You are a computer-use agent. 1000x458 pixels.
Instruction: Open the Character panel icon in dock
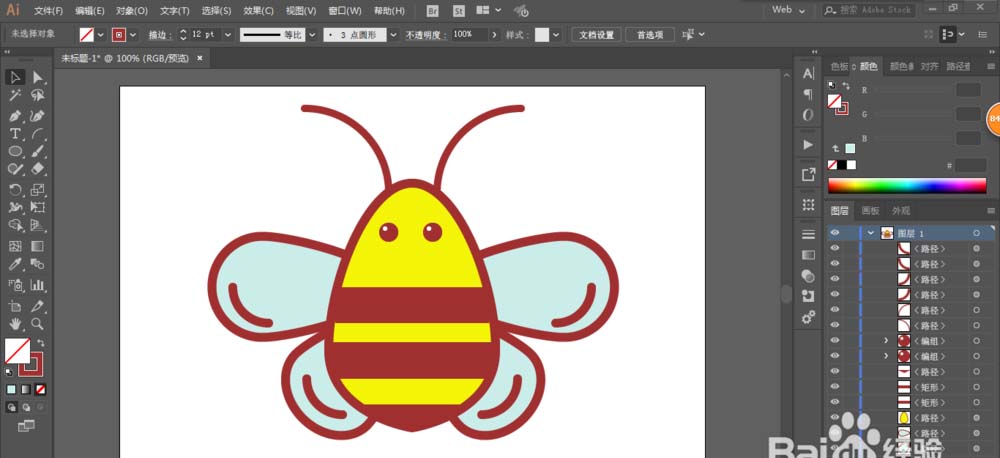808,73
